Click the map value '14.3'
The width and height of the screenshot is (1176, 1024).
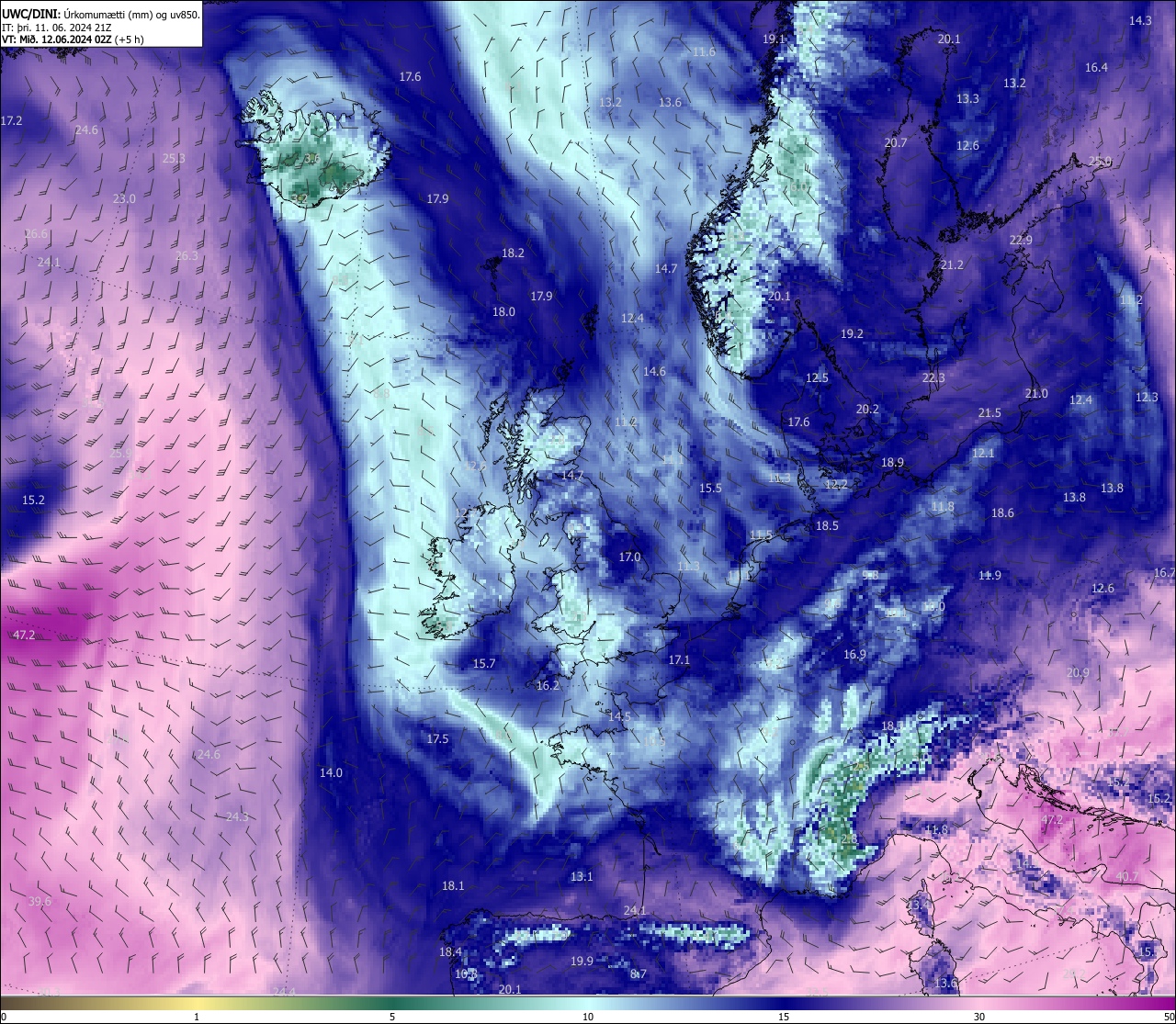point(1140,20)
